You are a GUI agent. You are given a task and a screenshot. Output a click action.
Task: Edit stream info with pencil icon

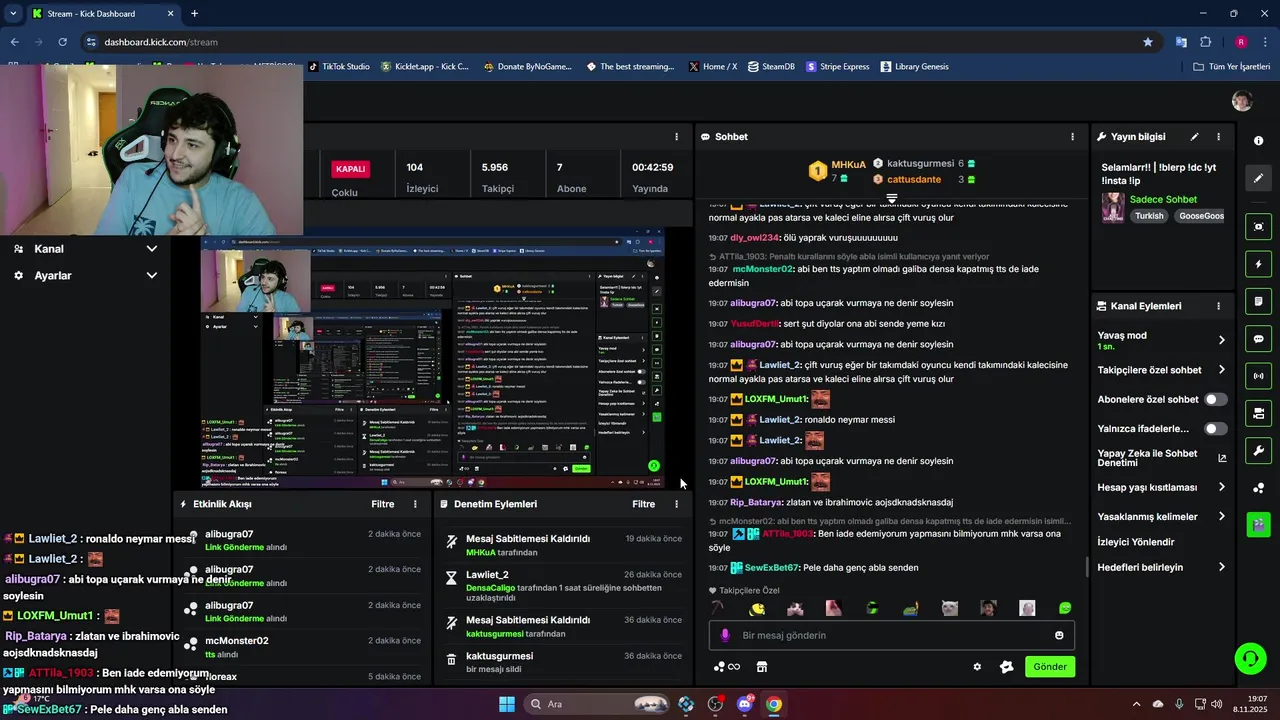1194,137
